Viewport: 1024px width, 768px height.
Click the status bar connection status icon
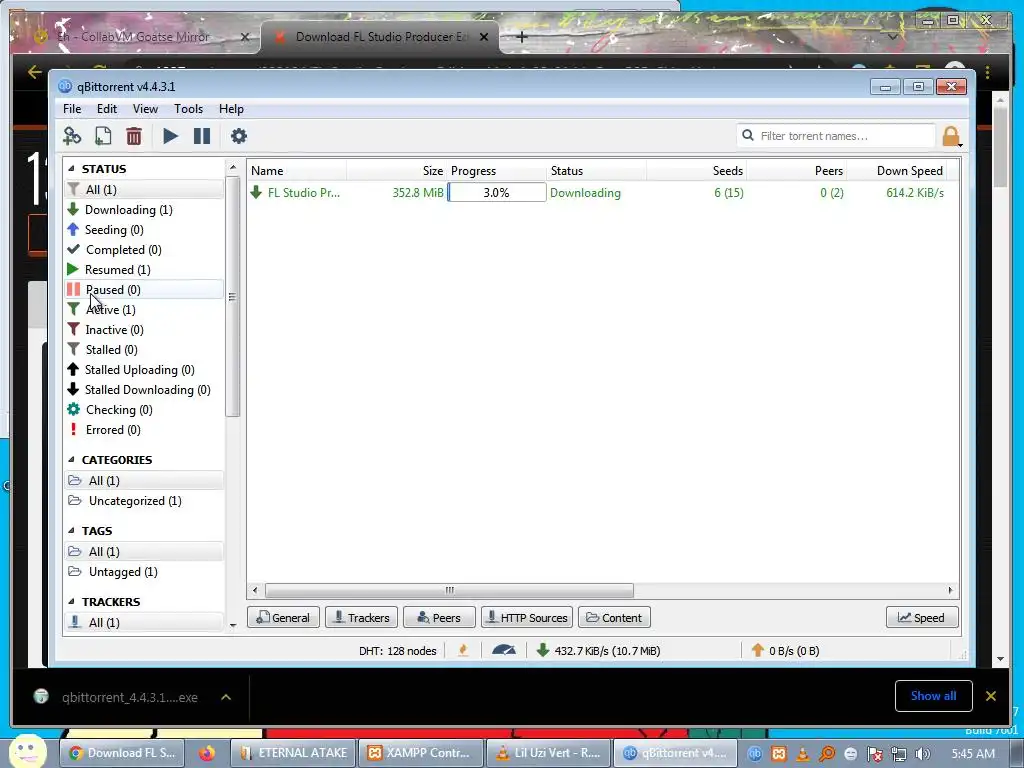click(x=463, y=650)
